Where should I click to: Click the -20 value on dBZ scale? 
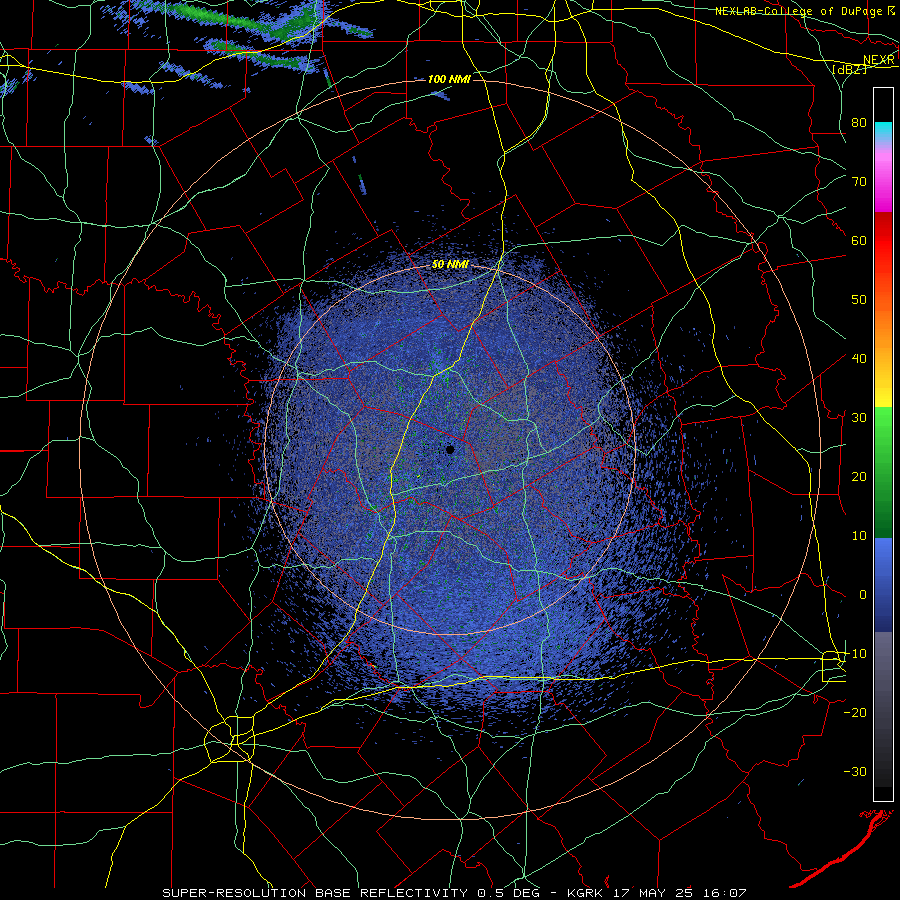point(856,712)
